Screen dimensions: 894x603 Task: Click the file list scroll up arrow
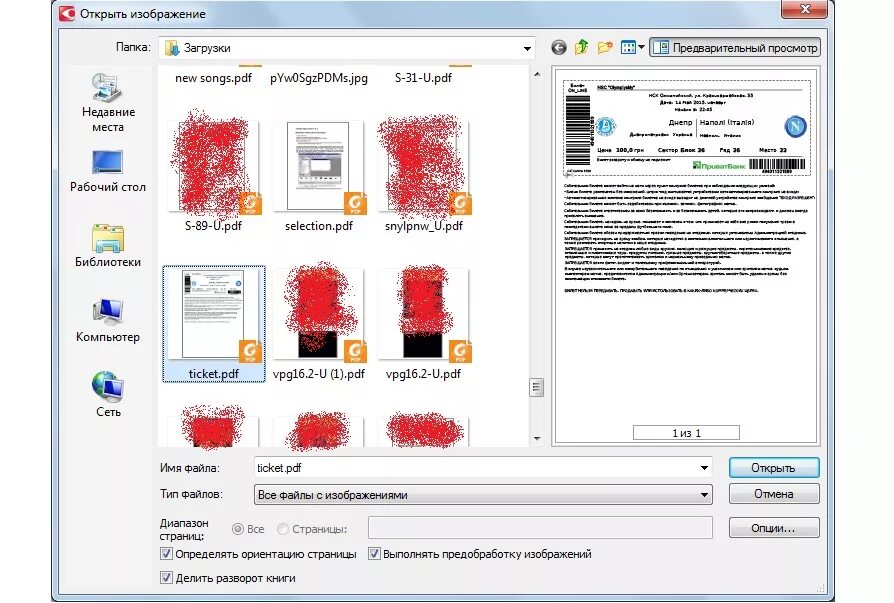(537, 75)
